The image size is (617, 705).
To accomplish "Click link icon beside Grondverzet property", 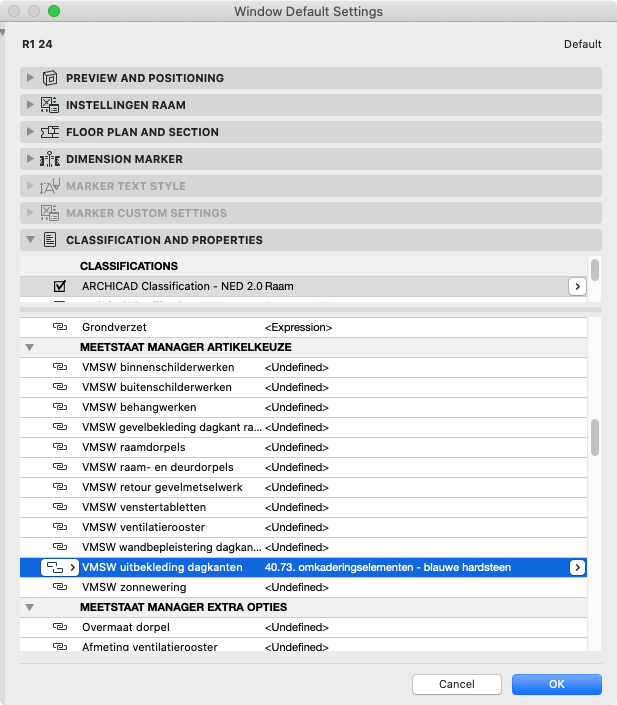I will coord(59,327).
